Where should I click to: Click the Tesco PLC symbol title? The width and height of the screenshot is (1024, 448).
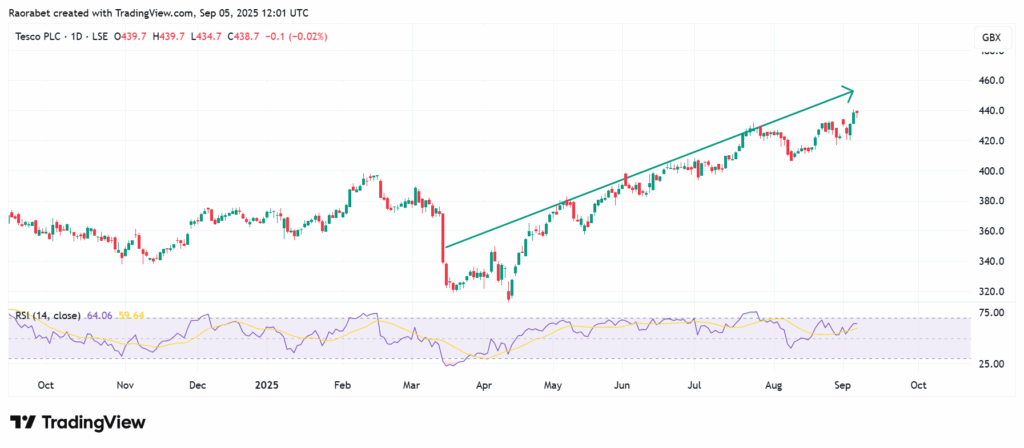37,37
